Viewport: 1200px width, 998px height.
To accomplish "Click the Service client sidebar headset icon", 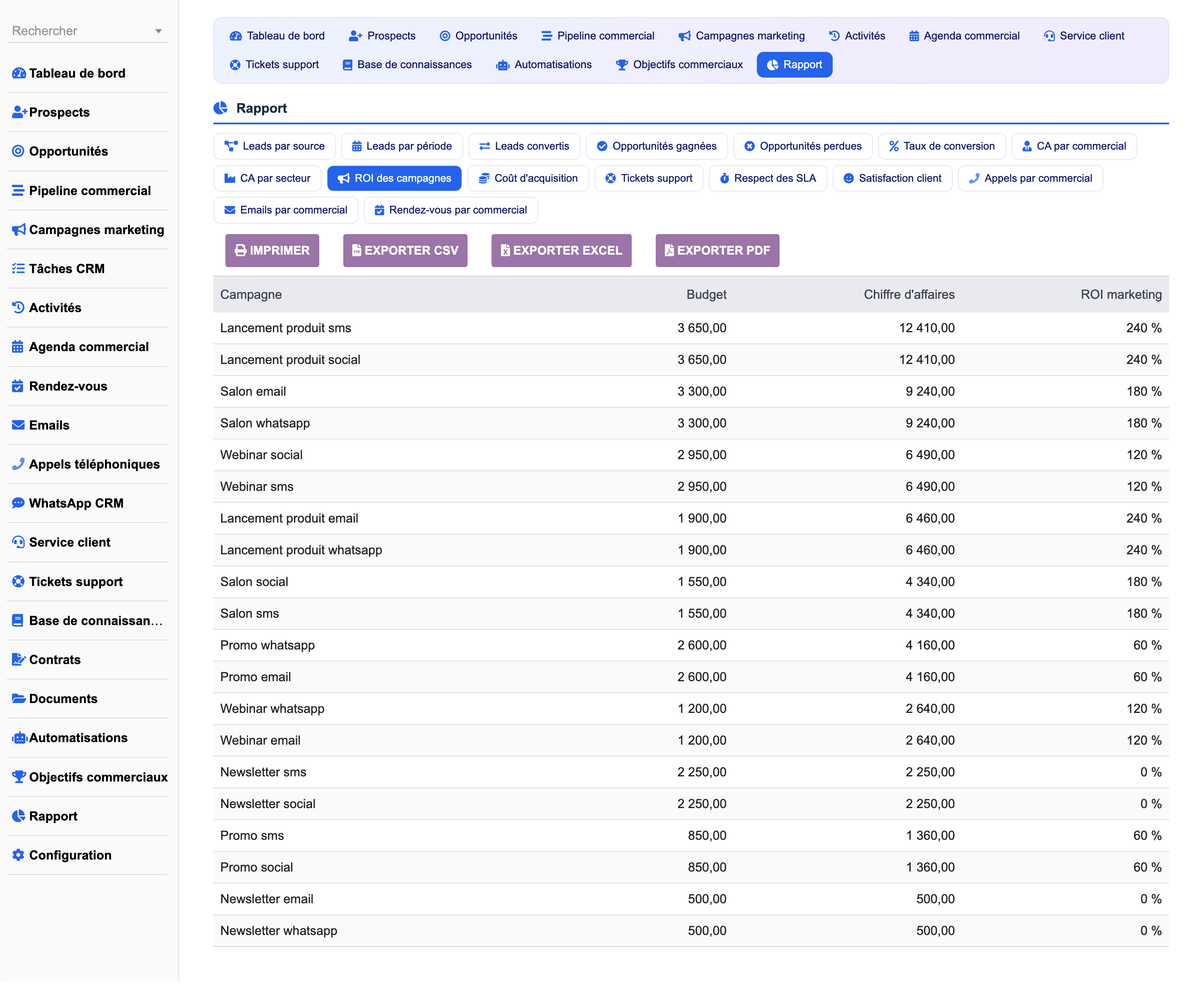I will point(18,542).
